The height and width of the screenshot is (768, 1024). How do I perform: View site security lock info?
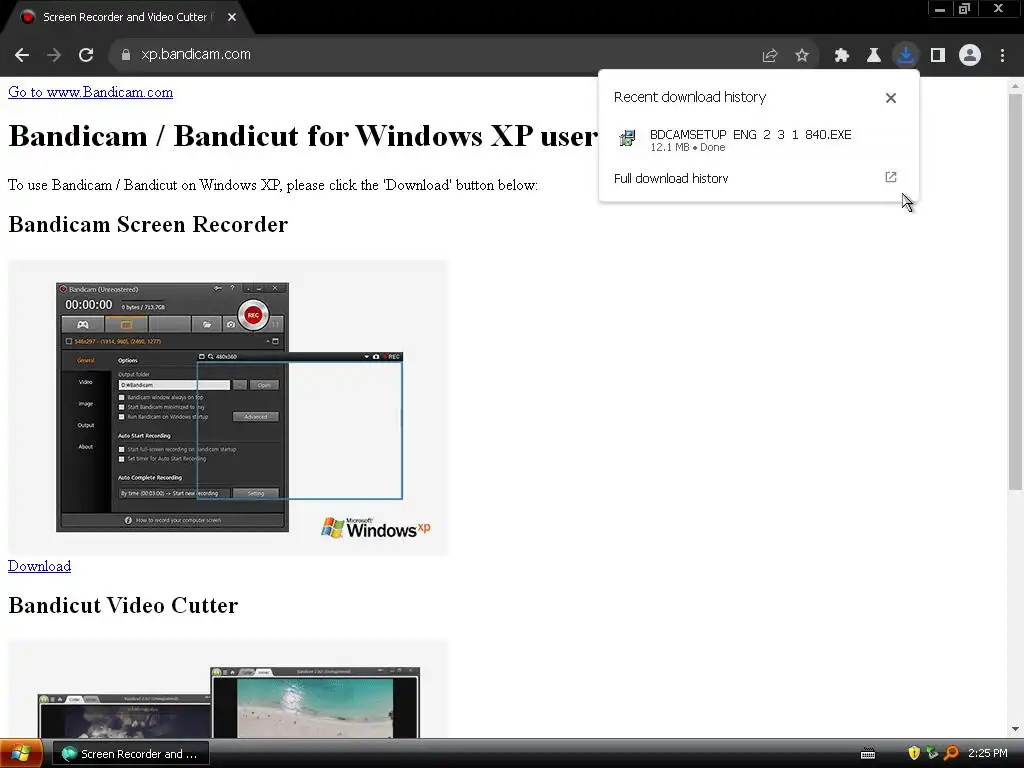[125, 55]
